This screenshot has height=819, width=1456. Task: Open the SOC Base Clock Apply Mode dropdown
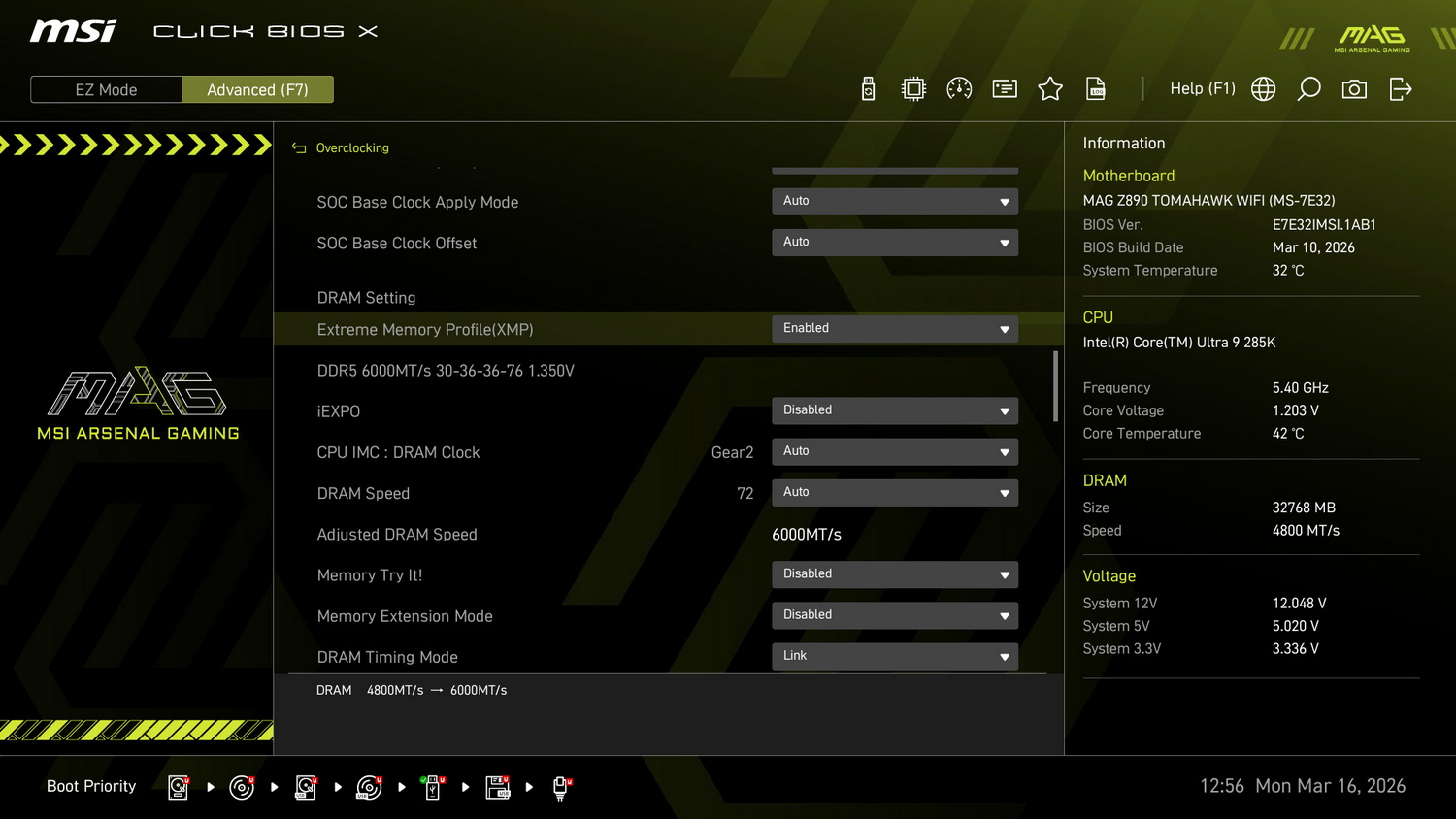pos(895,201)
